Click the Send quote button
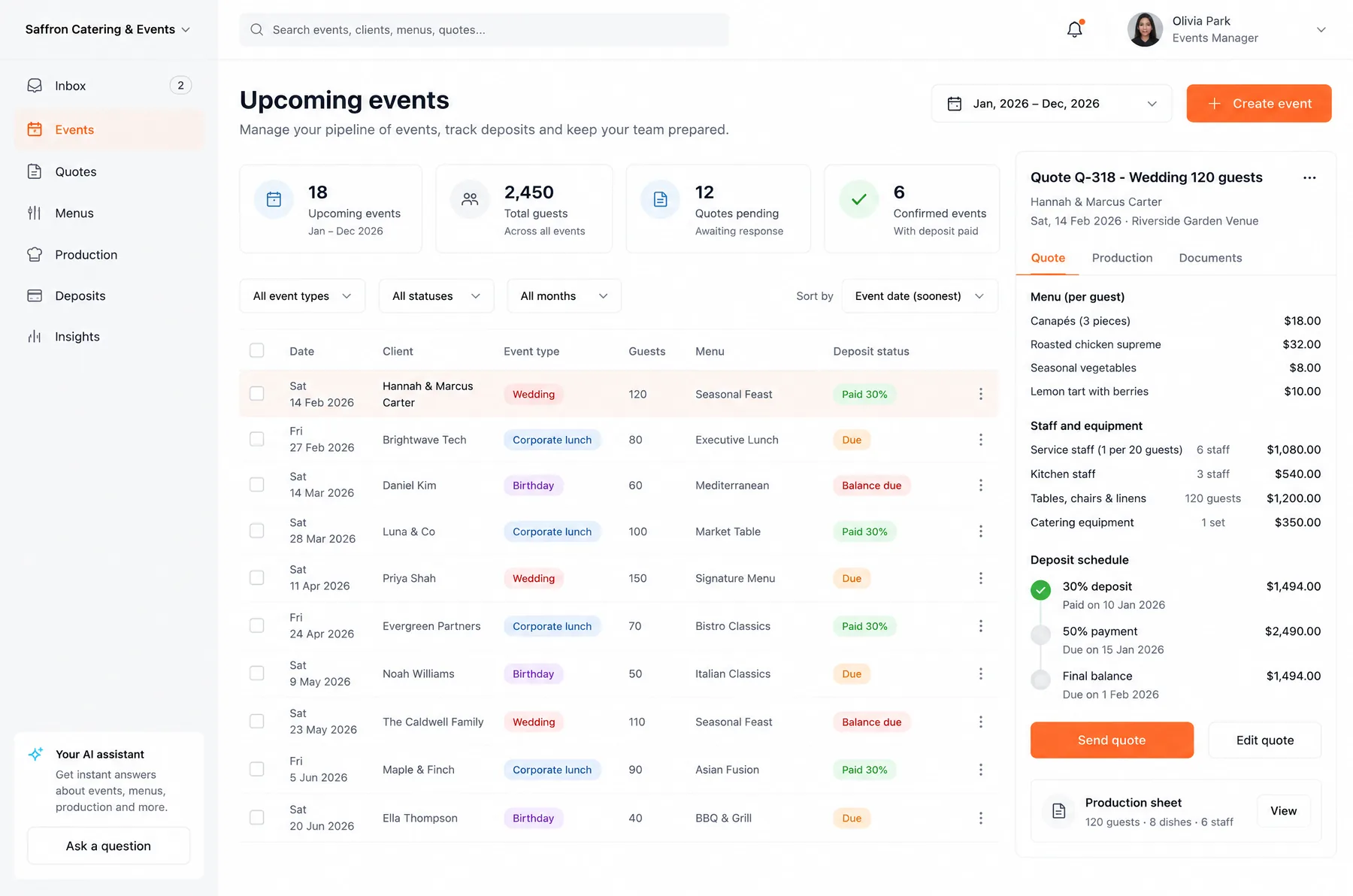Viewport: 1353px width, 896px height. (x=1112, y=740)
